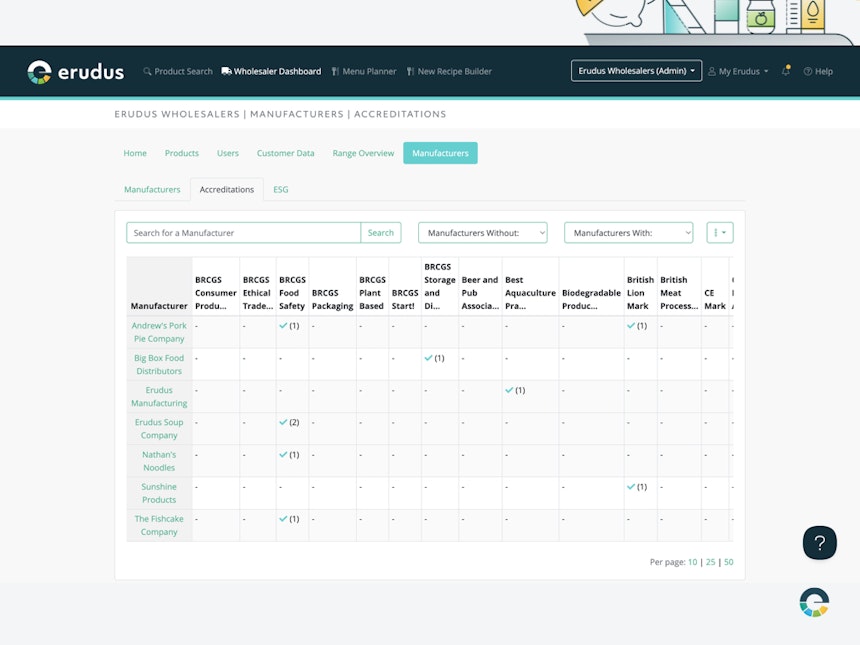Image resolution: width=860 pixels, height=645 pixels.
Task: Switch to the Range Overview tab
Action: pyautogui.click(x=363, y=153)
